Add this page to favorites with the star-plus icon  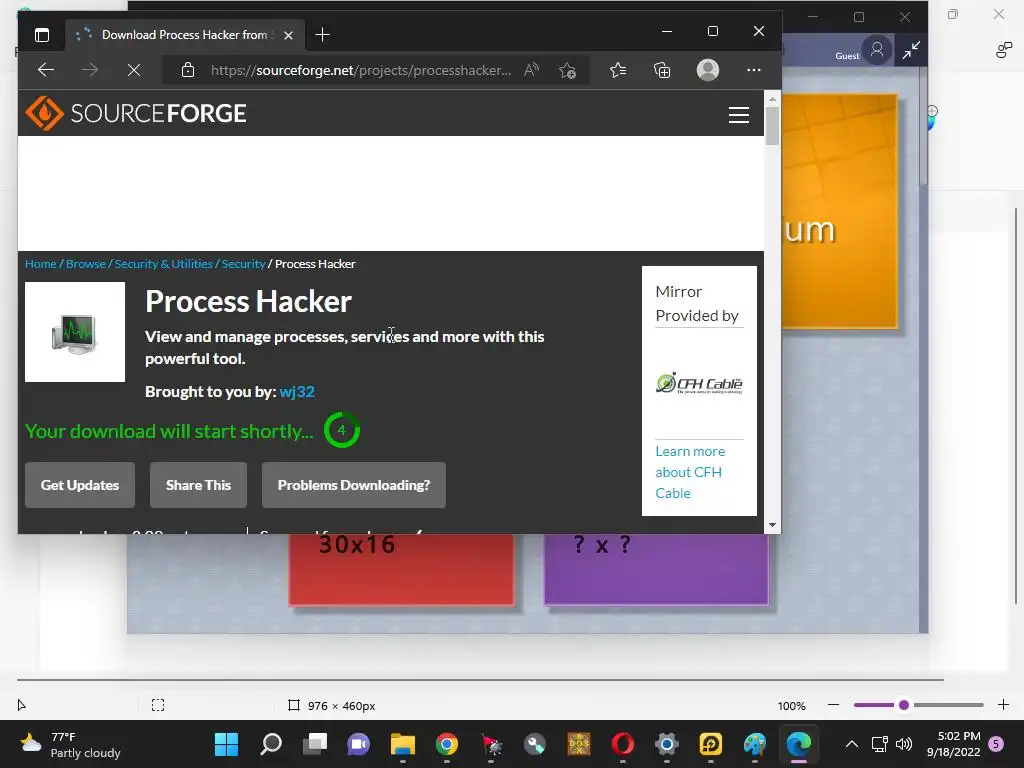[568, 70]
